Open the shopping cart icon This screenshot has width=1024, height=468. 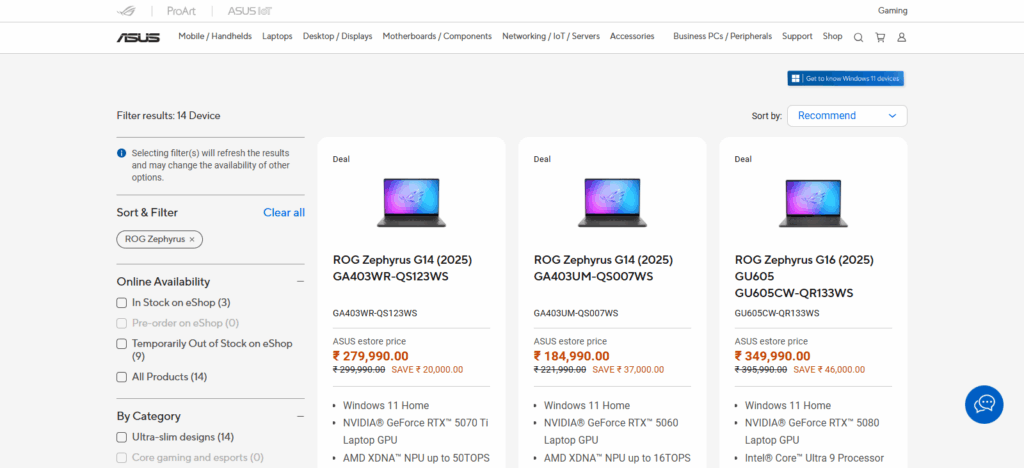[880, 37]
